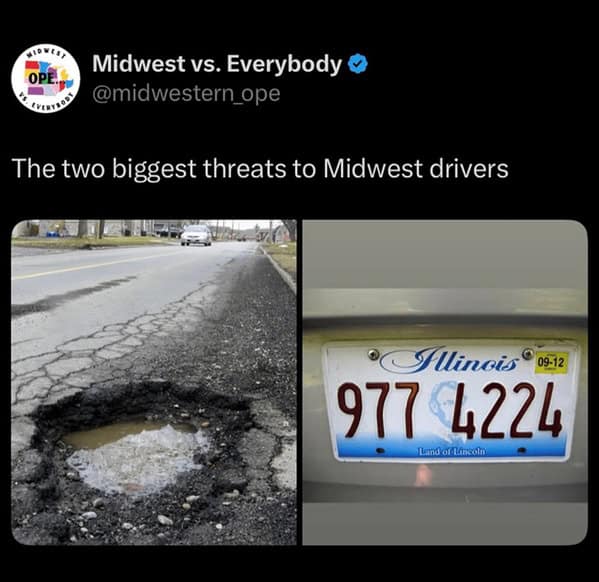The height and width of the screenshot is (582, 599).
Task: Open the Midwest vs. Everybody profile avatar
Action: (x=46, y=78)
